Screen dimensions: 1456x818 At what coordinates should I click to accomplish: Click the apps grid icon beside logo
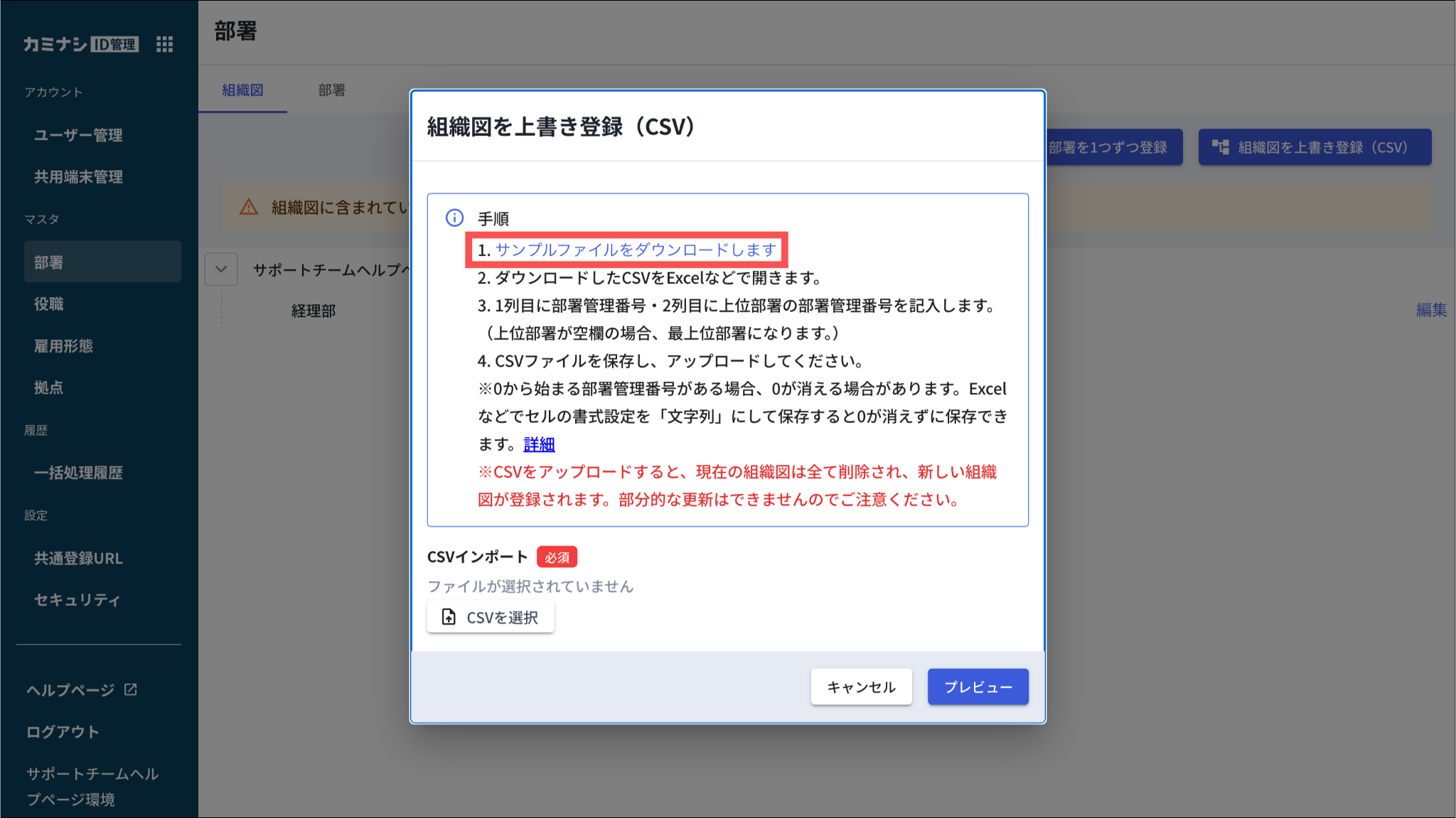point(164,44)
